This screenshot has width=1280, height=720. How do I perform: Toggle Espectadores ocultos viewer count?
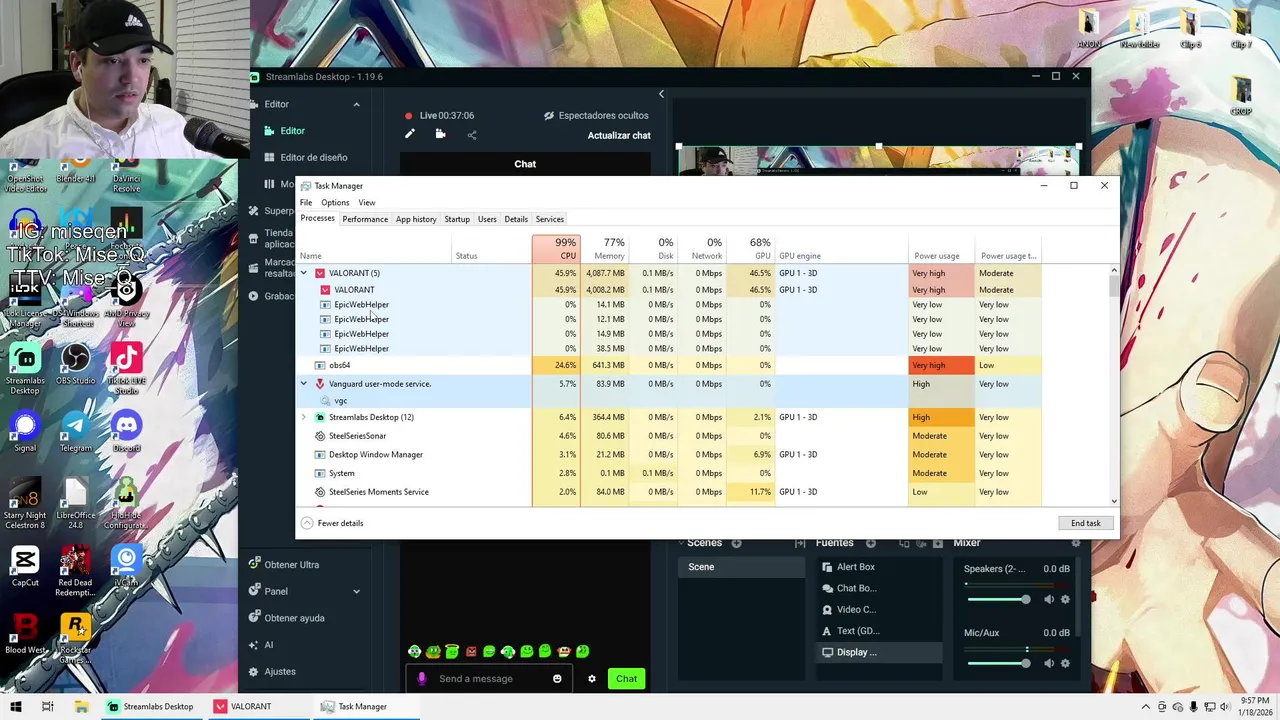pos(596,116)
